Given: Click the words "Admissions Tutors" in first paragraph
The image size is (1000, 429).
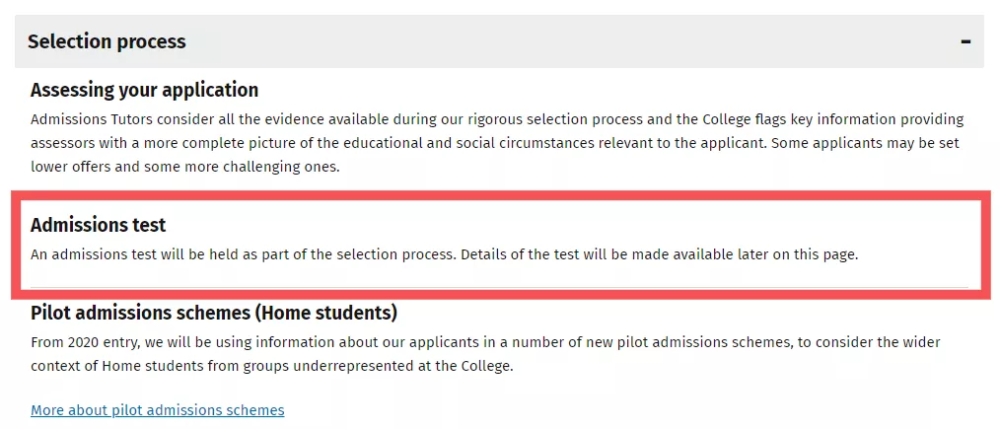Looking at the screenshot, I should point(89,119).
